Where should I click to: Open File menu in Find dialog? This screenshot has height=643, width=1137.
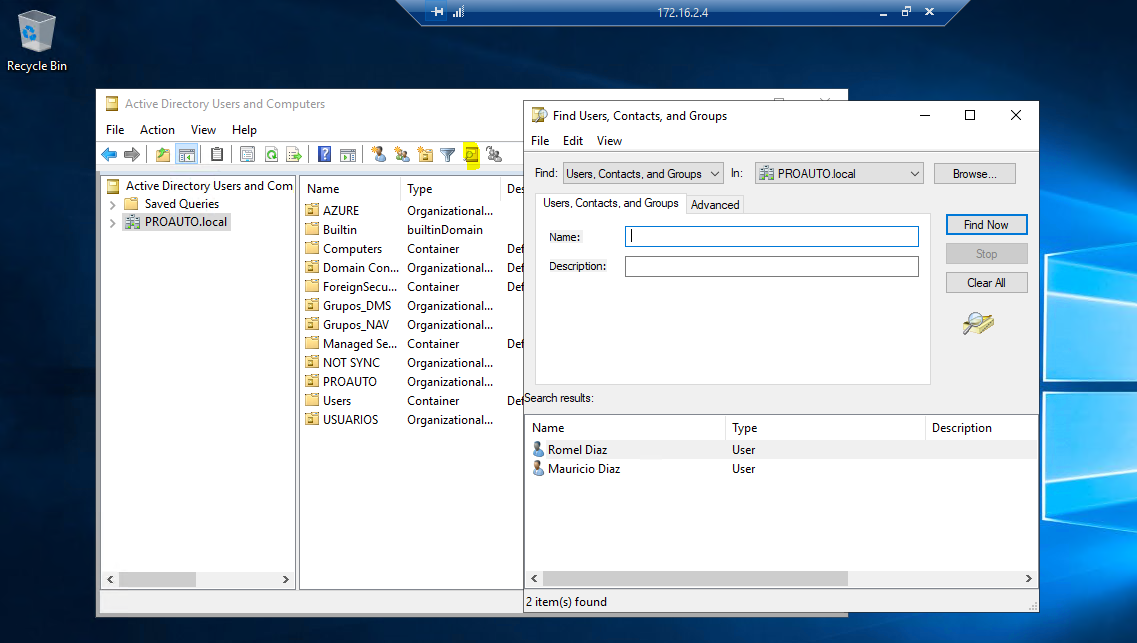540,141
